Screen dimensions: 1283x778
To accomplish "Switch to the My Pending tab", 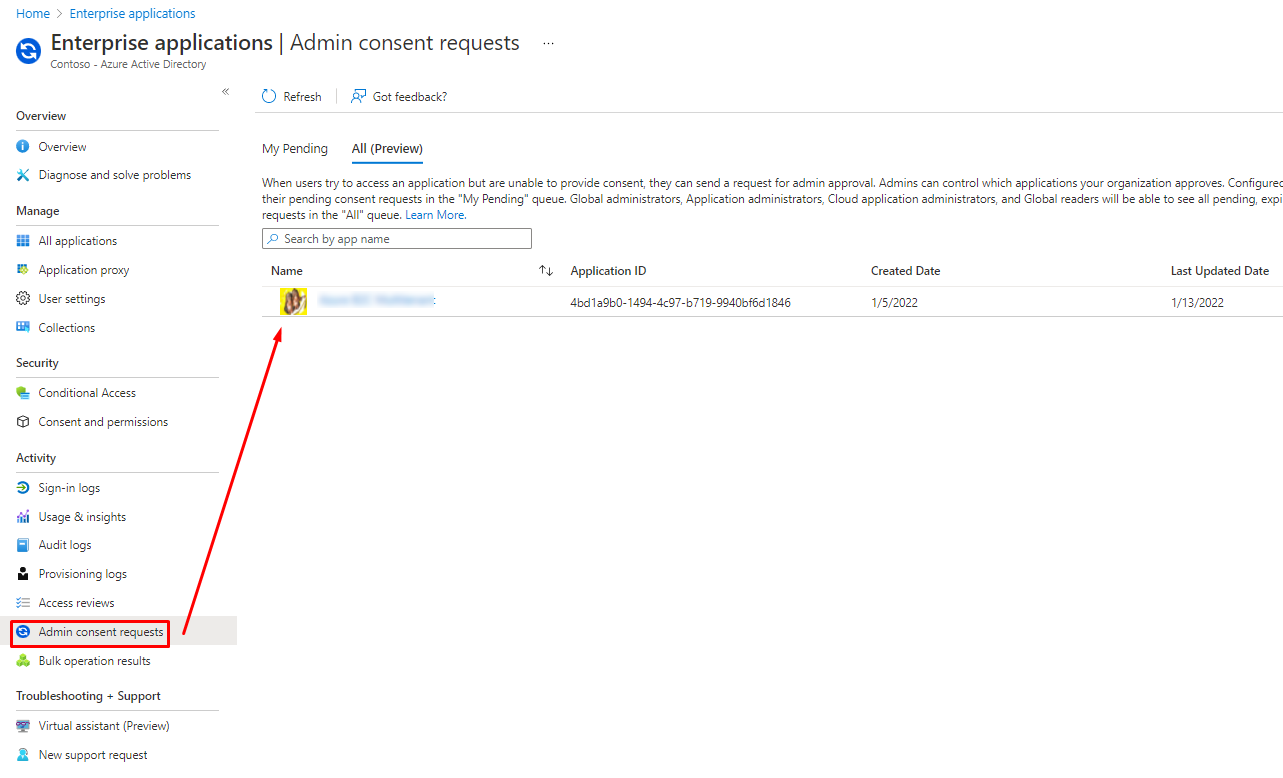I will tap(294, 149).
